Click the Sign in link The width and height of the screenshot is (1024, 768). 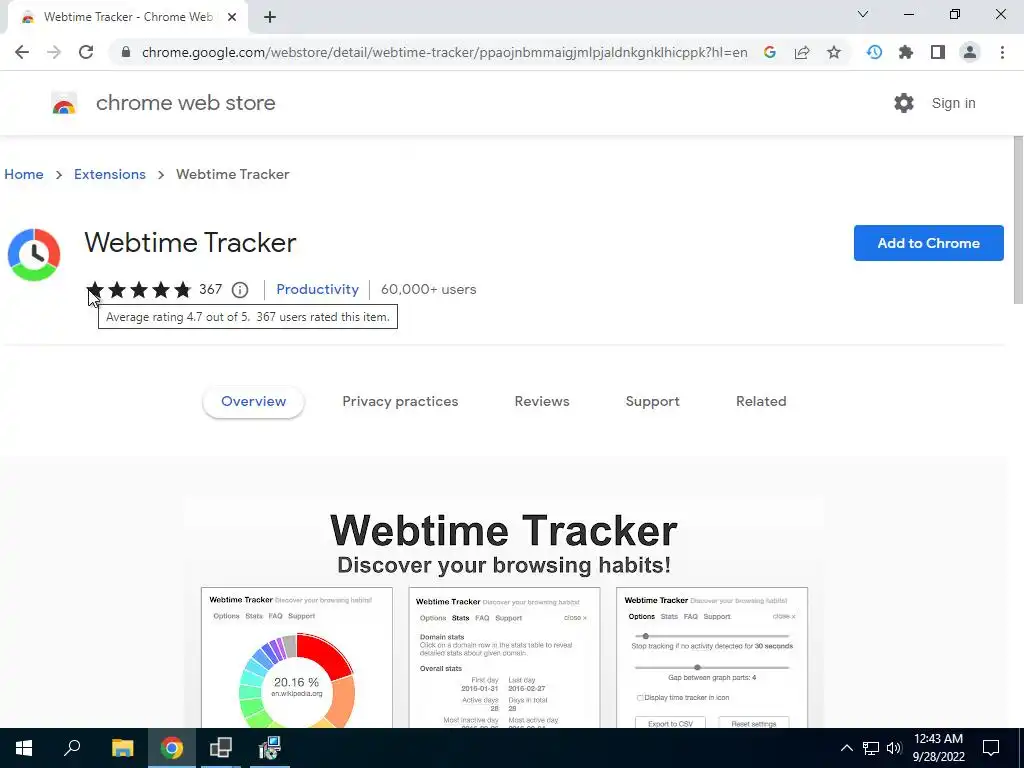pos(953,103)
